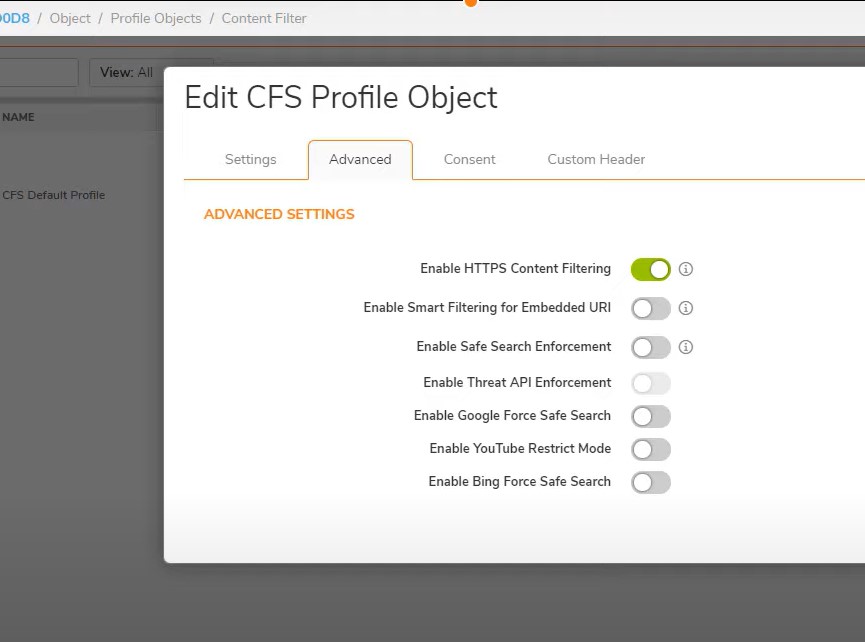This screenshot has height=642, width=865.
Task: Click the search field left of View
Action: [38, 72]
